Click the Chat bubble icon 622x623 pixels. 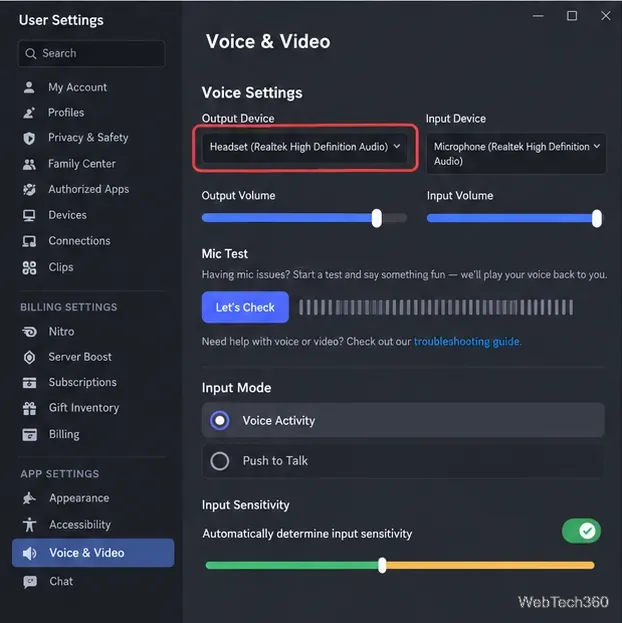pos(30,582)
